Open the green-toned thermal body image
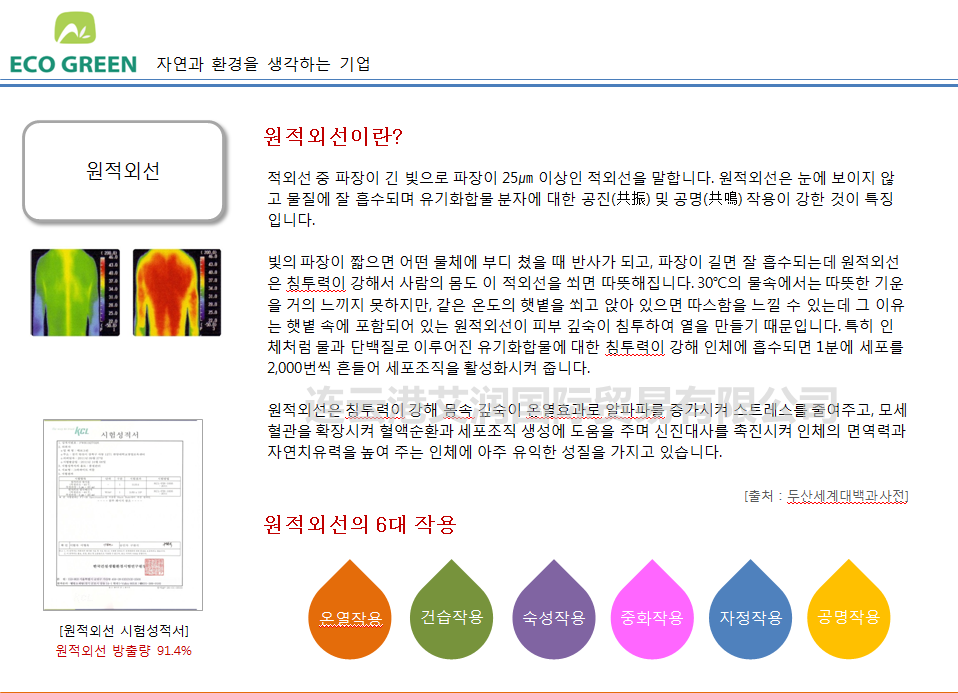Screen dimensions: 958x693 (x=75, y=292)
